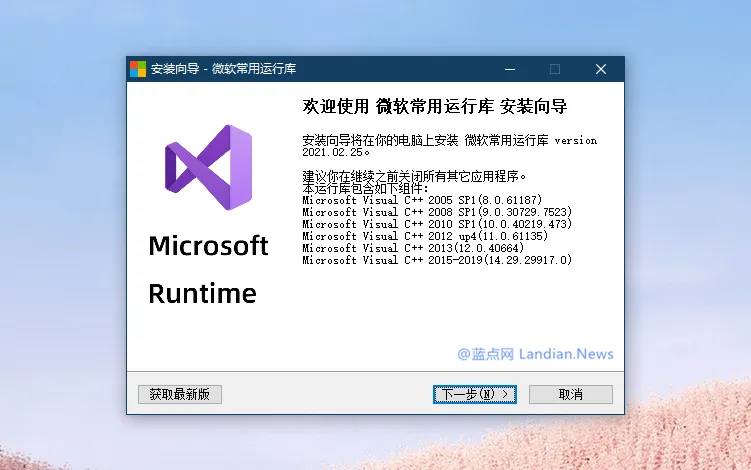The width and height of the screenshot is (751, 470).
Task: Click line 本运行库包含如下组件
Action: tap(365, 188)
